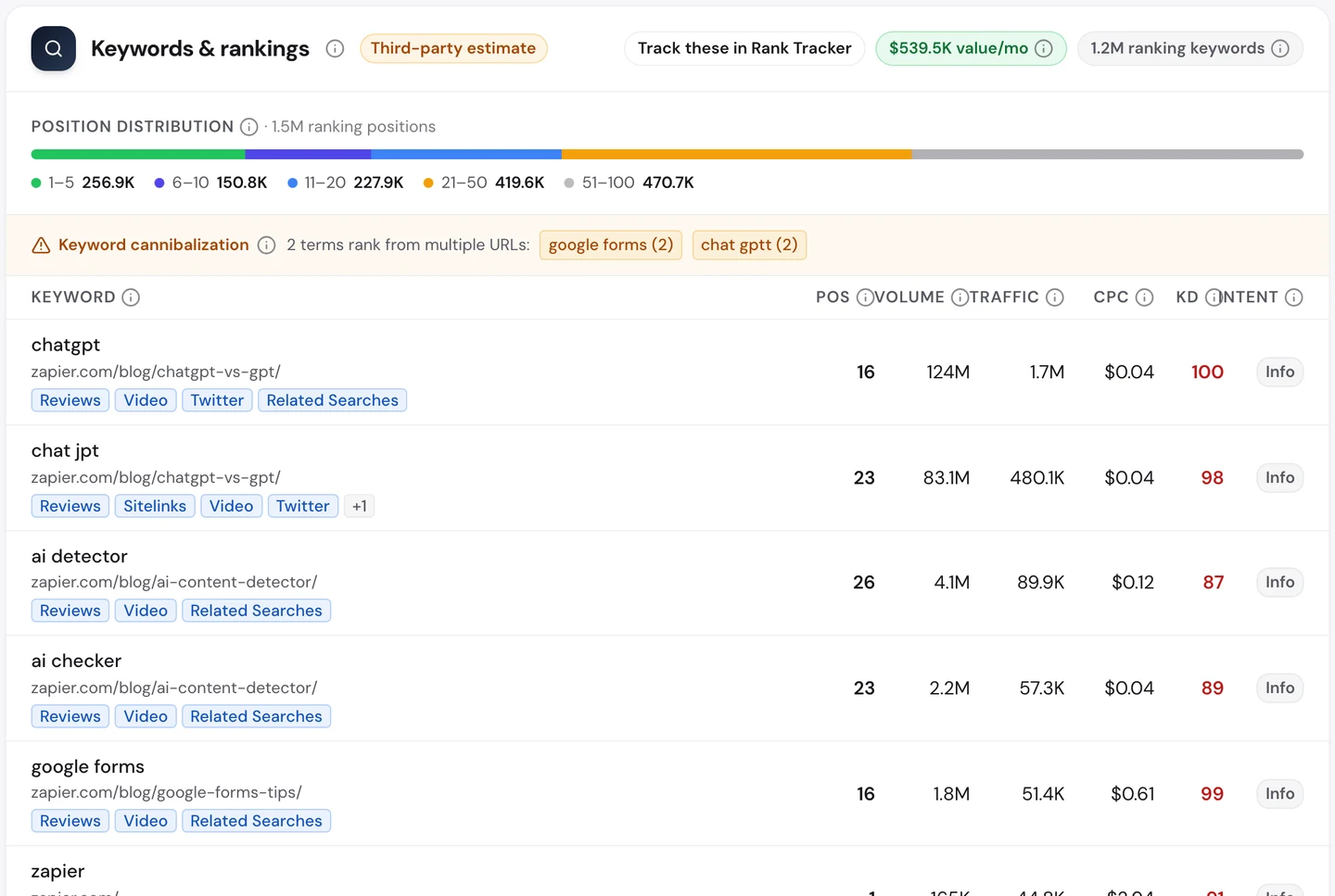The width and height of the screenshot is (1335, 896).
Task: Open info icon beside Keyword cannibalization
Action: click(x=266, y=246)
